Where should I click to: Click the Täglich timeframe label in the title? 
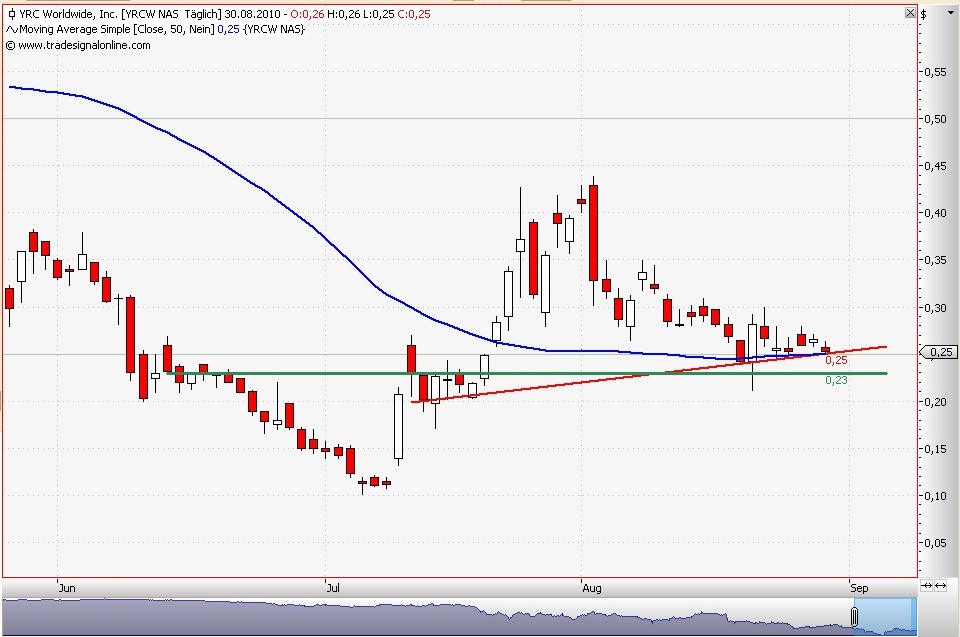(x=202, y=14)
